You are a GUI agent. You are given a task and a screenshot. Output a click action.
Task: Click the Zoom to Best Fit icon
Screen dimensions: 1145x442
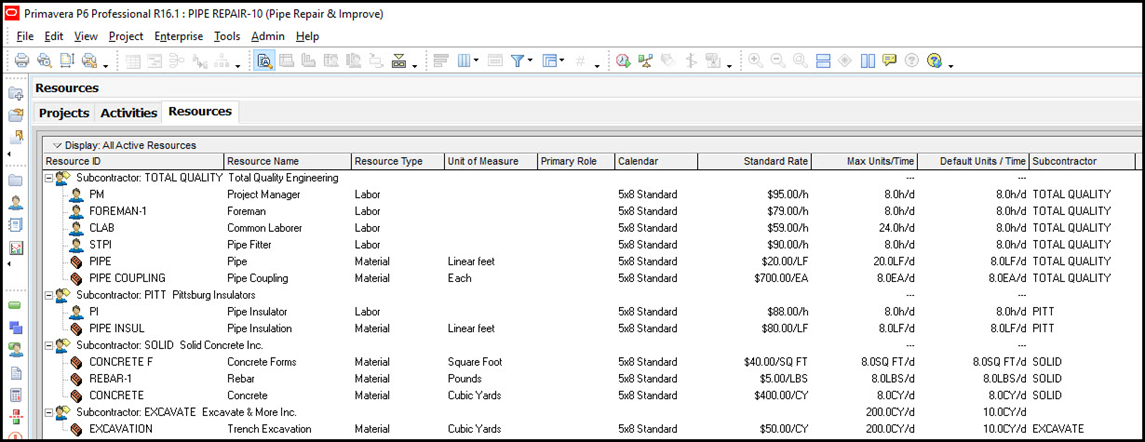point(800,61)
